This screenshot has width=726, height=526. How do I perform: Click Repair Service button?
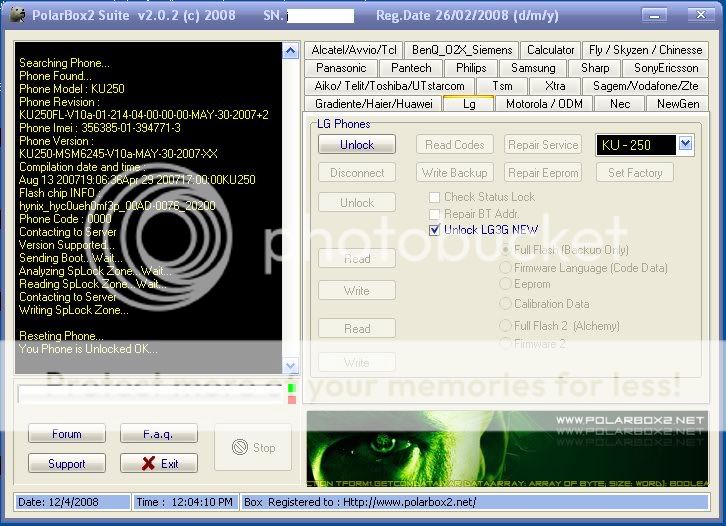543,144
